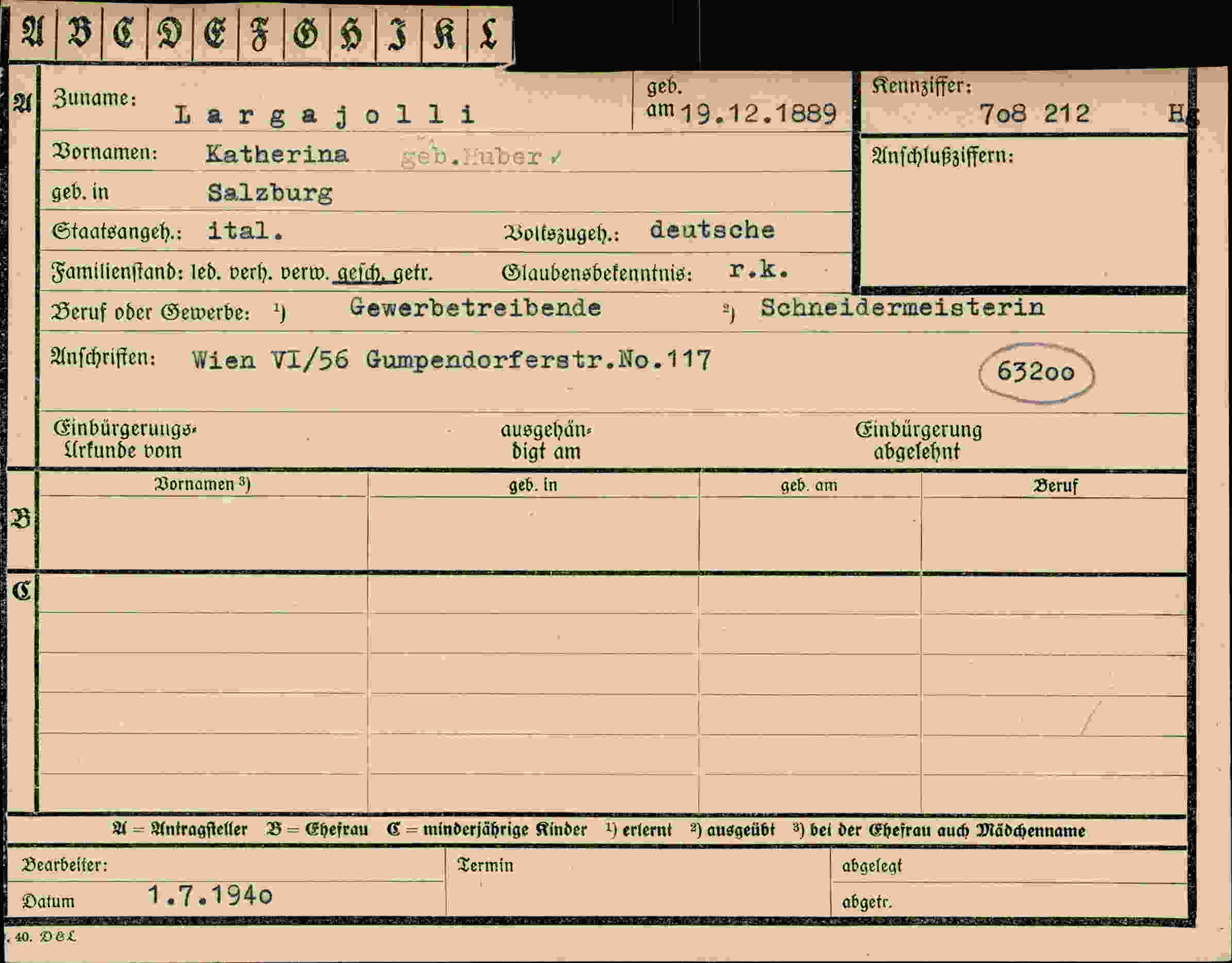Click the 'Zuname:' label
Image resolution: width=1232 pixels, height=963 pixels.
pos(94,98)
